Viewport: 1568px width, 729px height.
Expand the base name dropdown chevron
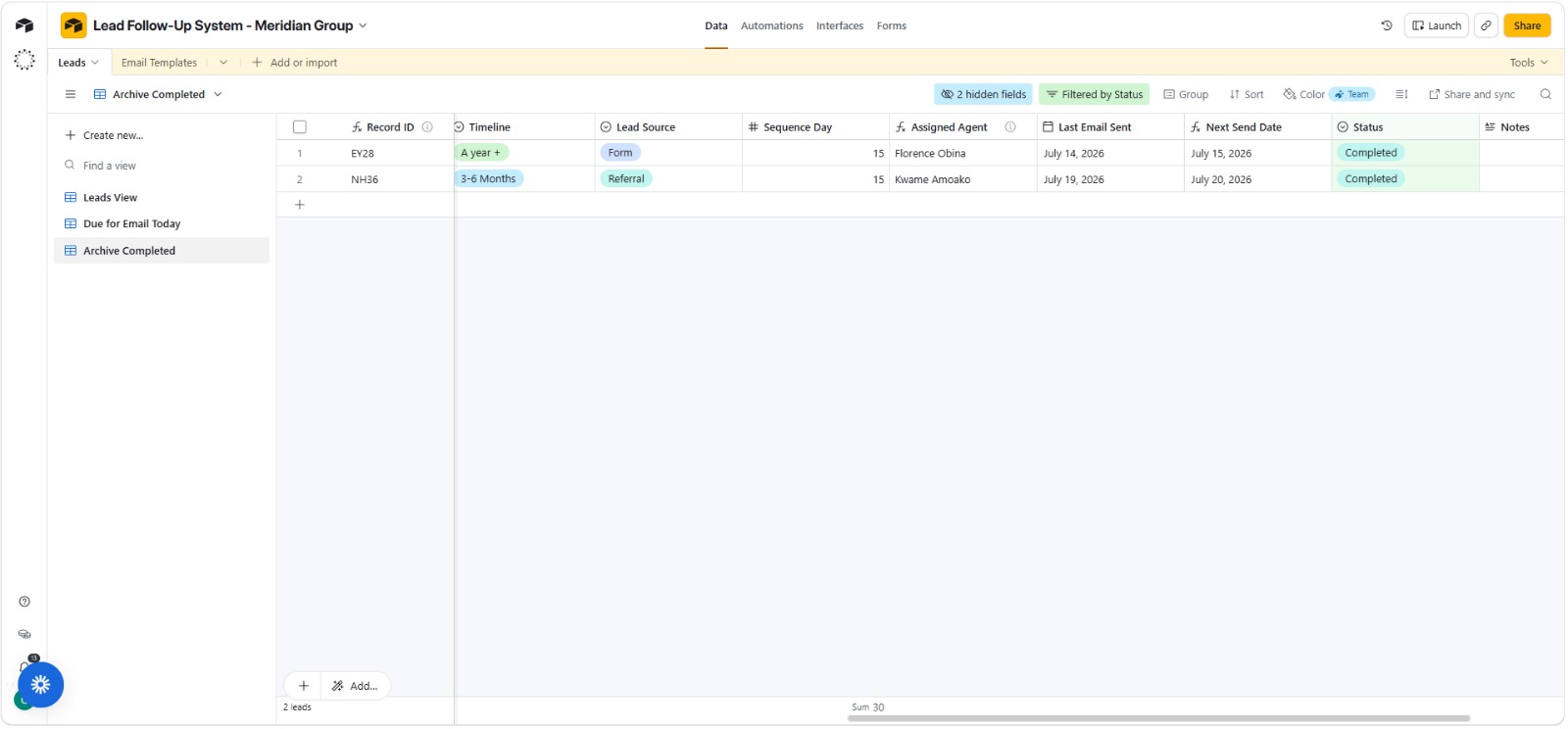[x=364, y=25]
